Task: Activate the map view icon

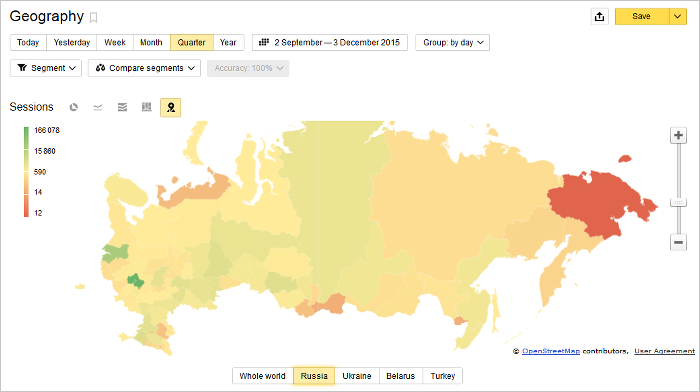Action: point(171,108)
